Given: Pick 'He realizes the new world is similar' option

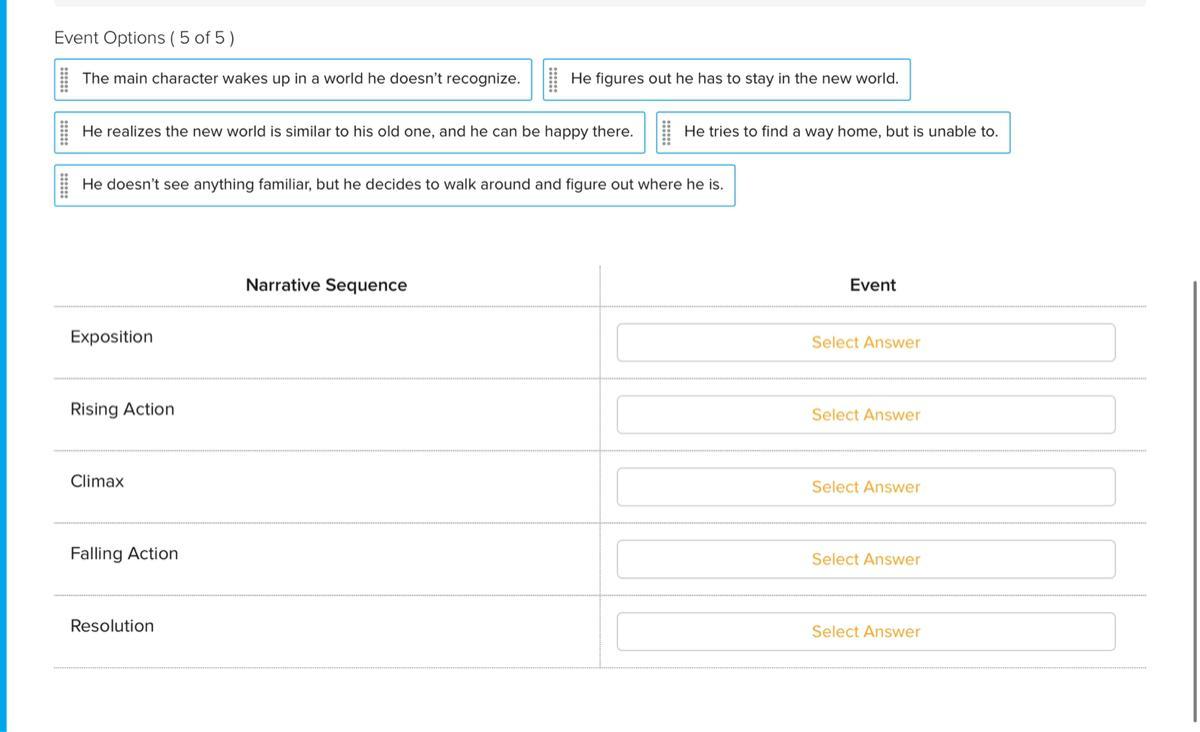Looking at the screenshot, I should tap(357, 132).
